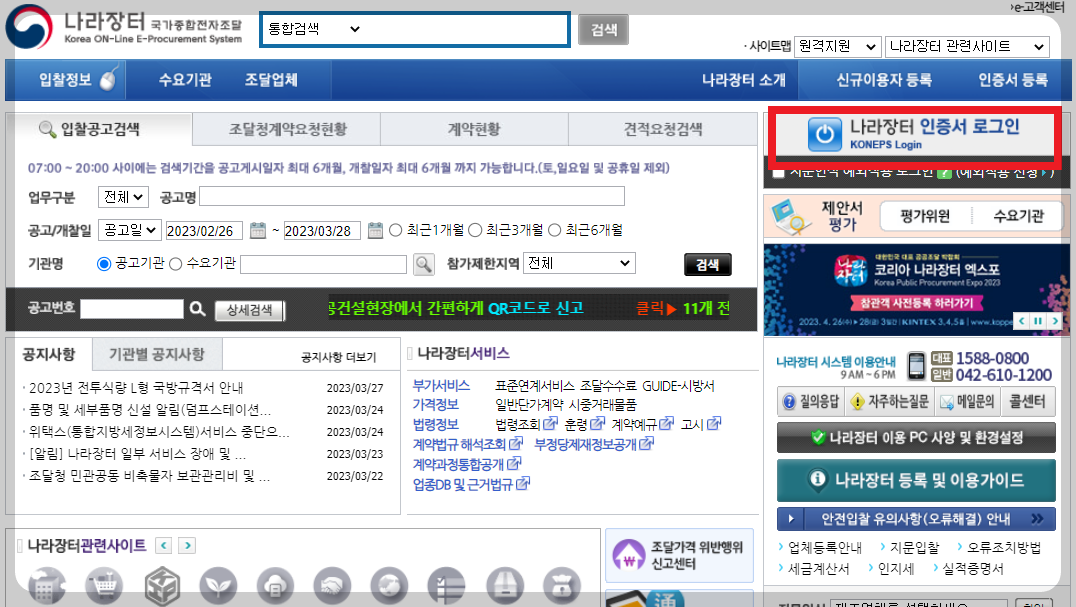Open notice 2023년 전투식량 L형 국방규격서 안내

click(136, 388)
